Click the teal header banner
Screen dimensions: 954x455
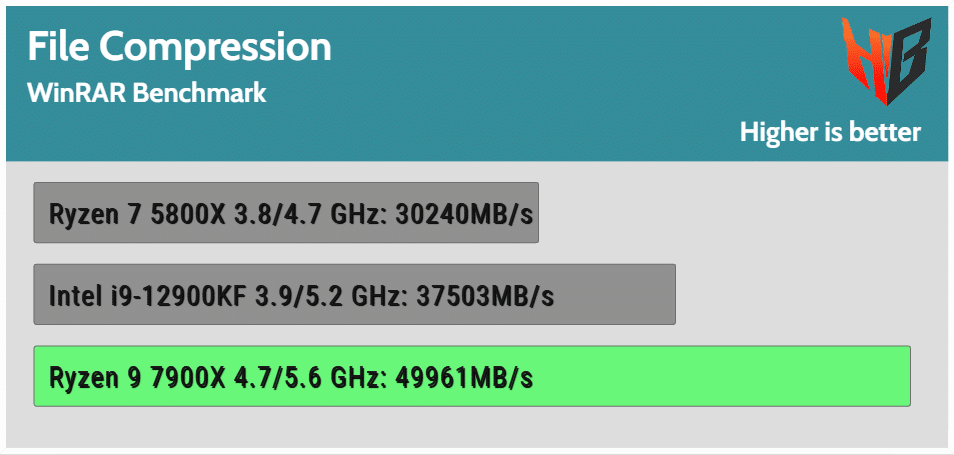tap(477, 84)
